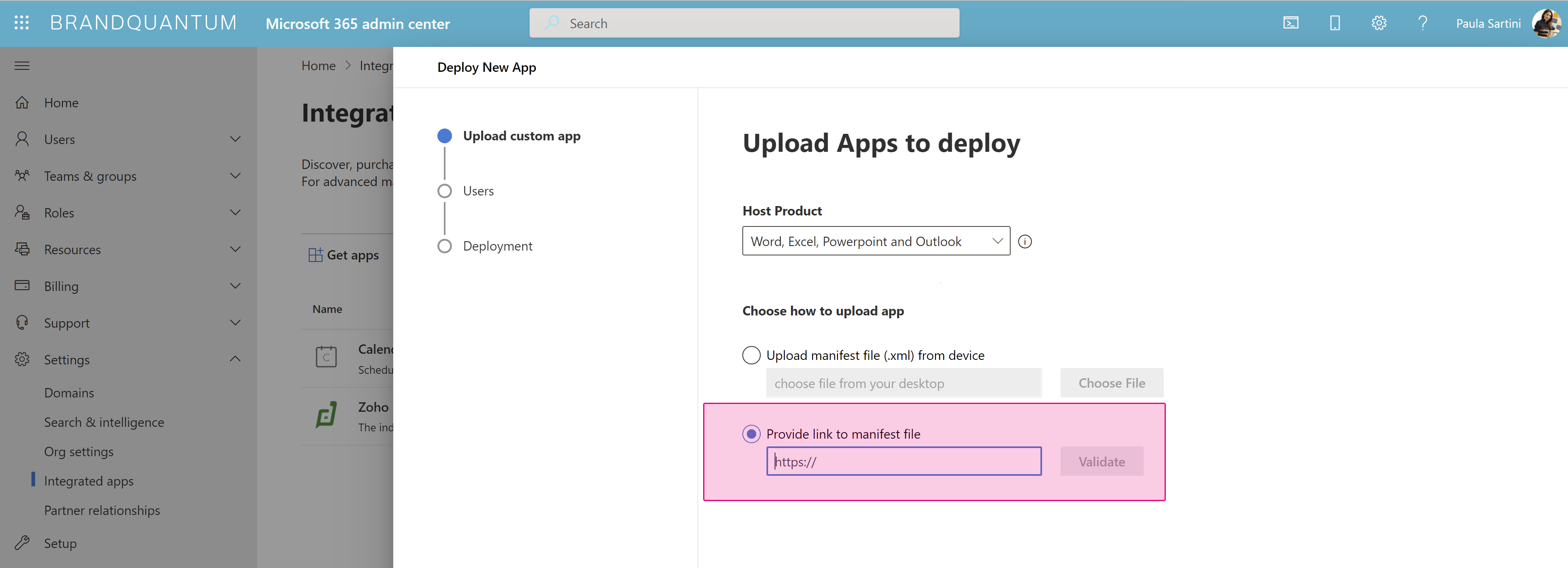Viewport: 1568px width, 568px height.
Task: Click the Setup wrench icon
Action: tap(22, 543)
